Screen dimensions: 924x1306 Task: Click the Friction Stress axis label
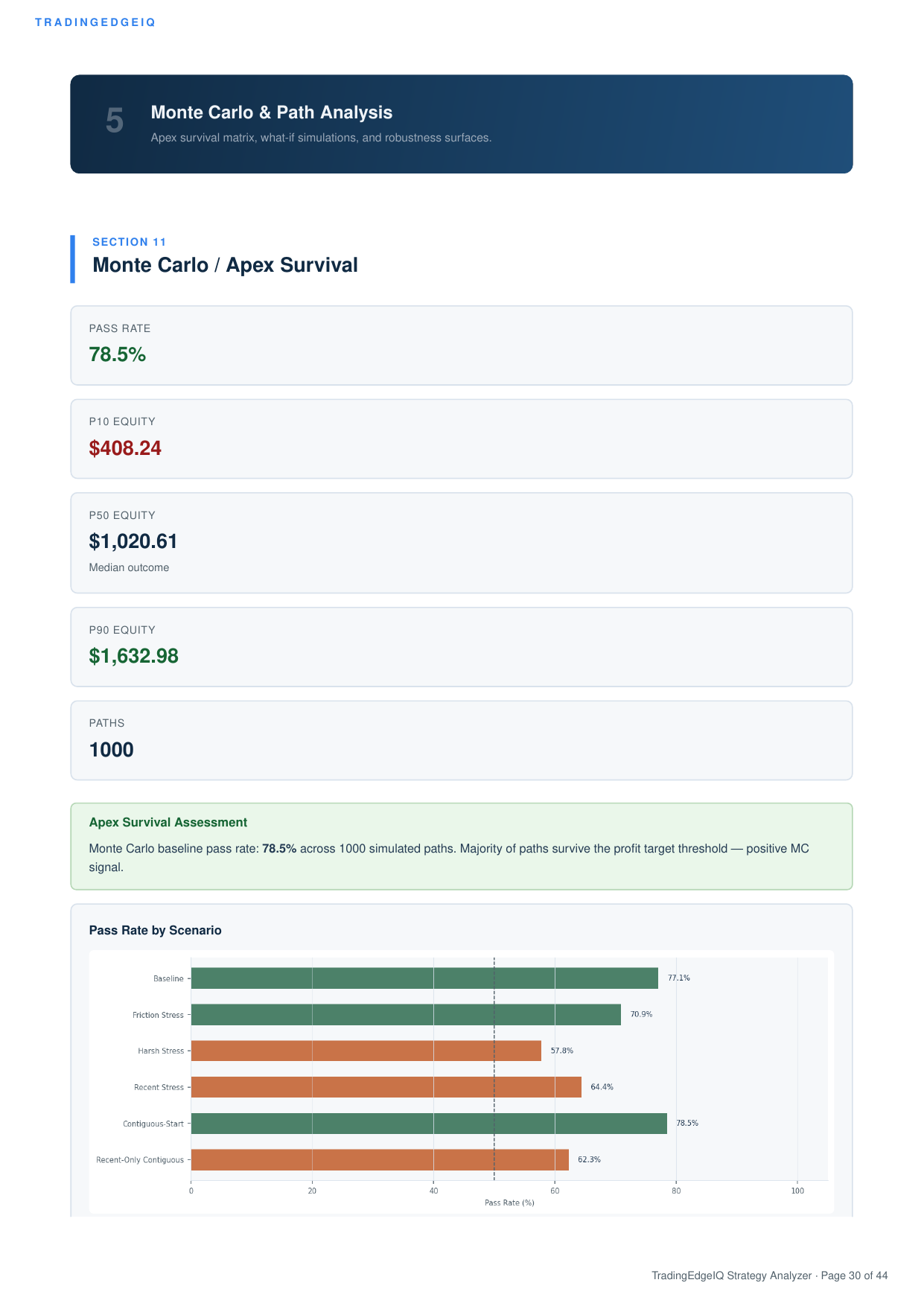click(158, 1015)
